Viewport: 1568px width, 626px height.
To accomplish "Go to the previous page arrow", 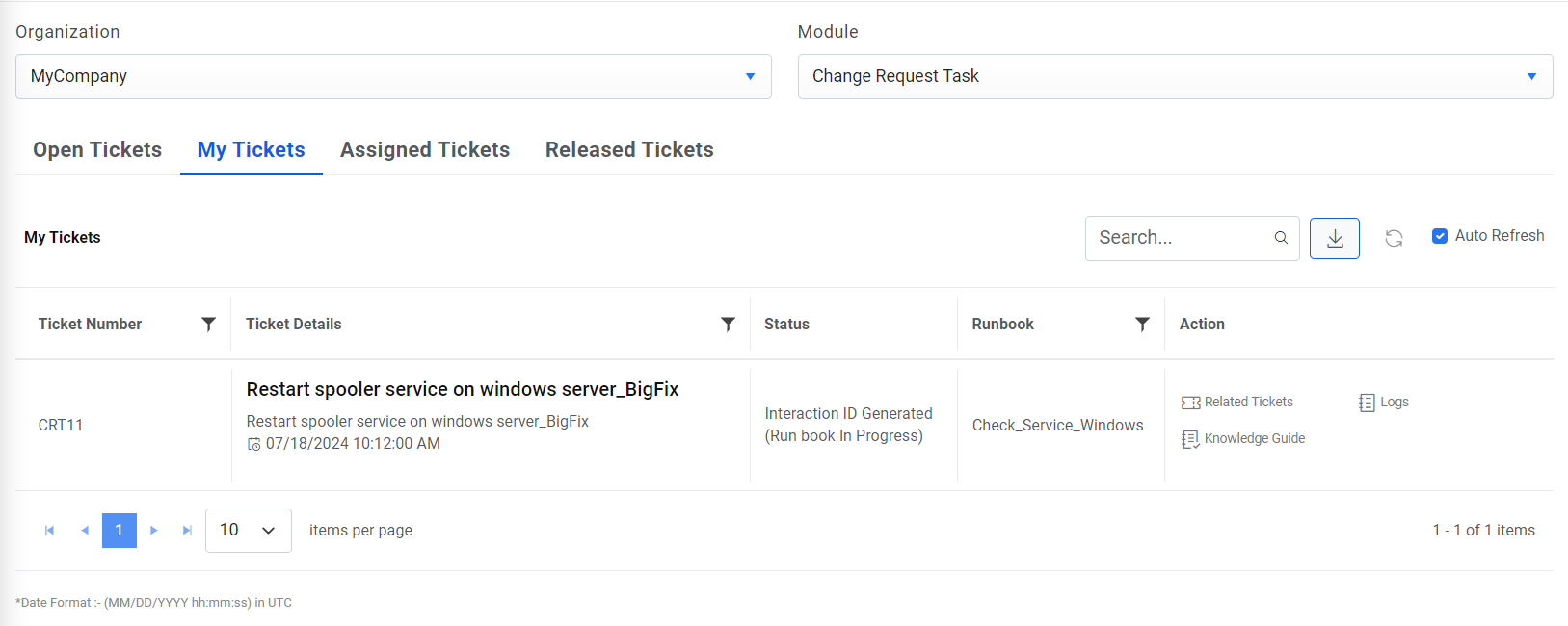I will (85, 531).
